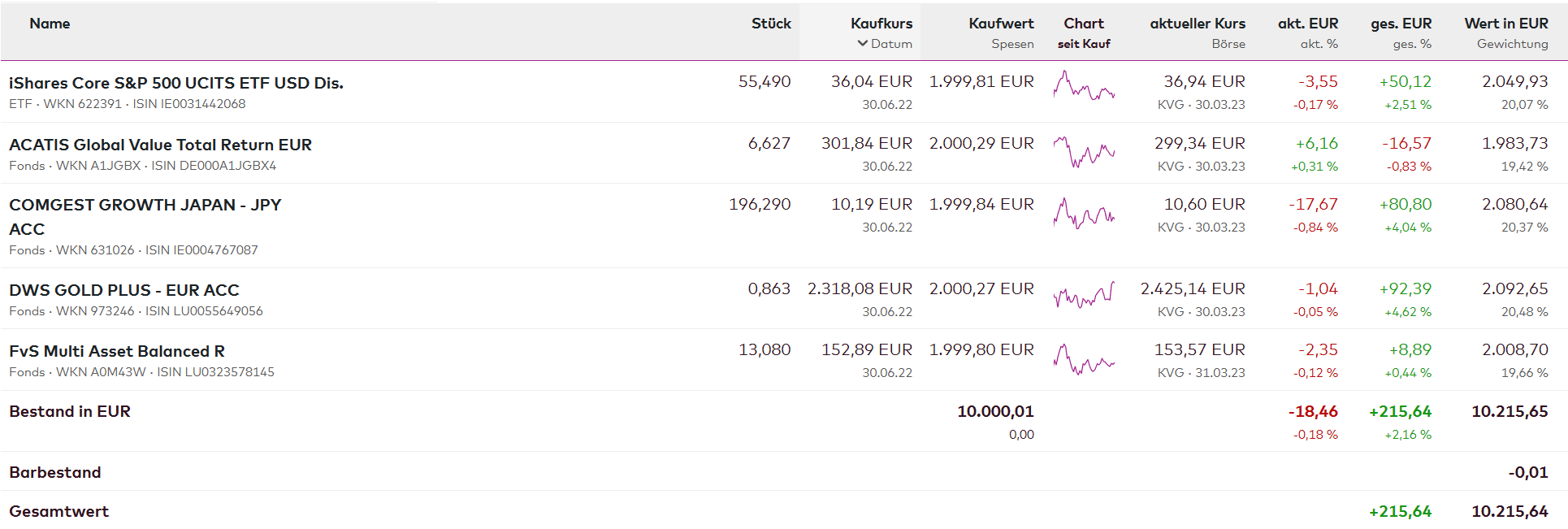Sort by Kaufwert column header

click(x=1001, y=24)
